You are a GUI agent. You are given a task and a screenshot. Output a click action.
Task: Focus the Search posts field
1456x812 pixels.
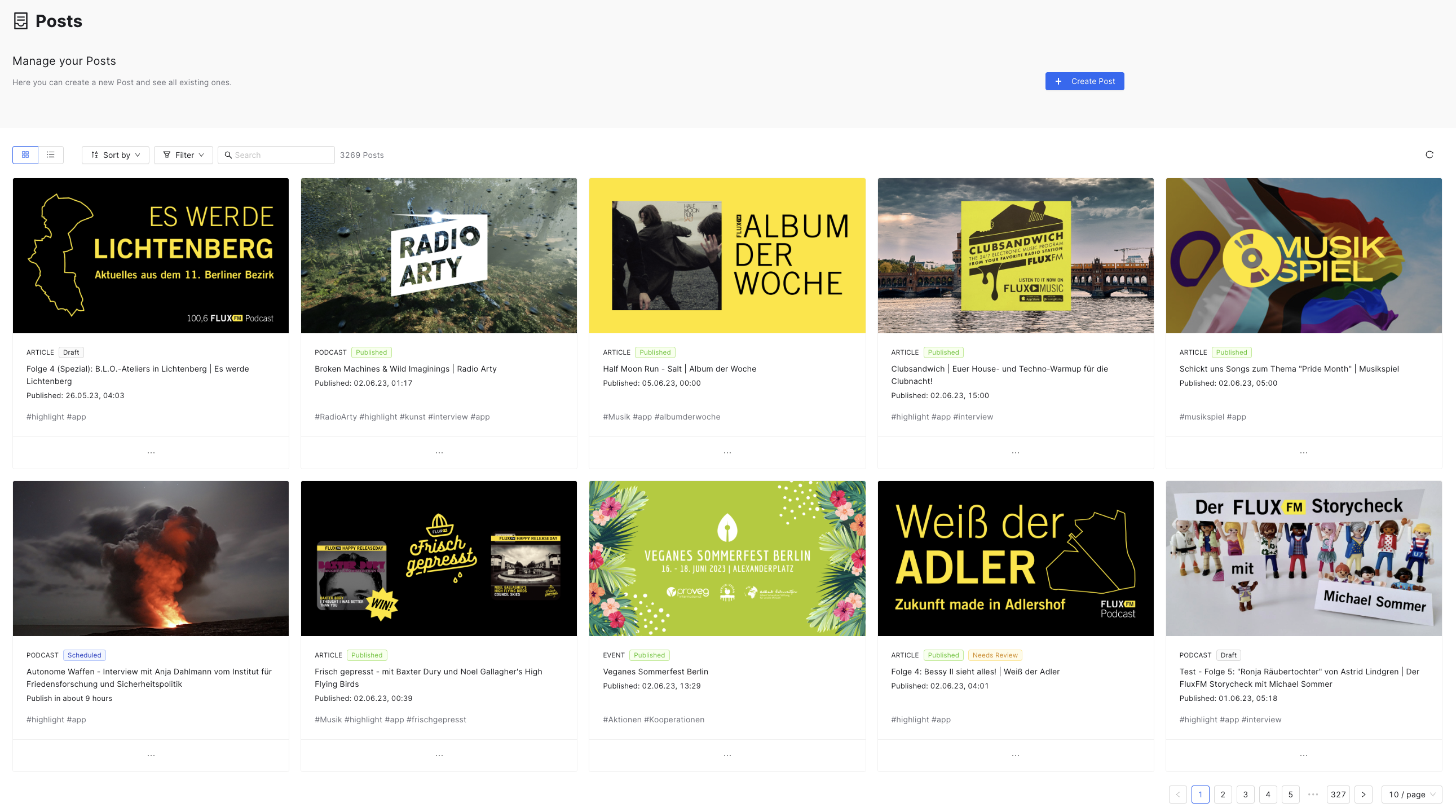pos(276,155)
